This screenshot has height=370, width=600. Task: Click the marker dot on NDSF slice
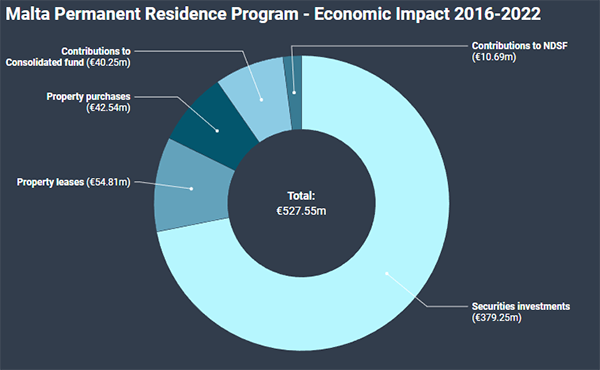(x=294, y=92)
